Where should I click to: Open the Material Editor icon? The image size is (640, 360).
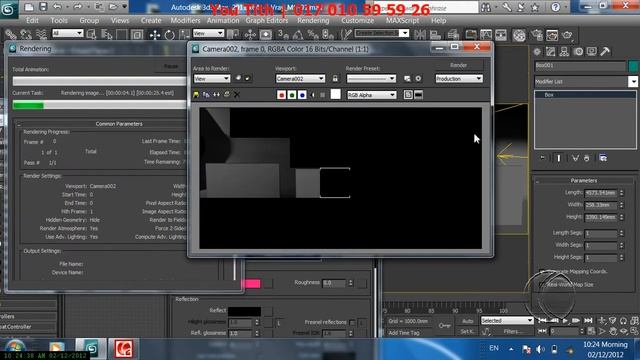click(519, 35)
